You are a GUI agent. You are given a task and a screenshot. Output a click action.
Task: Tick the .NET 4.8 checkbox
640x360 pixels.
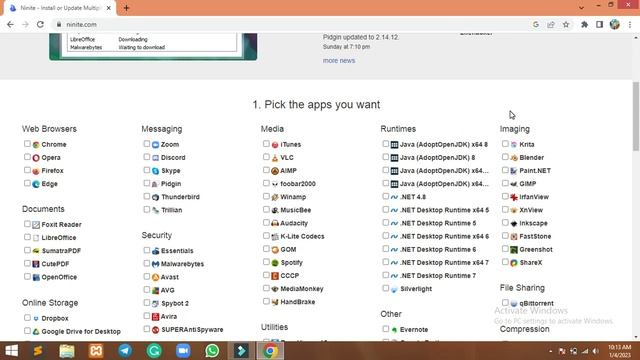(x=385, y=196)
